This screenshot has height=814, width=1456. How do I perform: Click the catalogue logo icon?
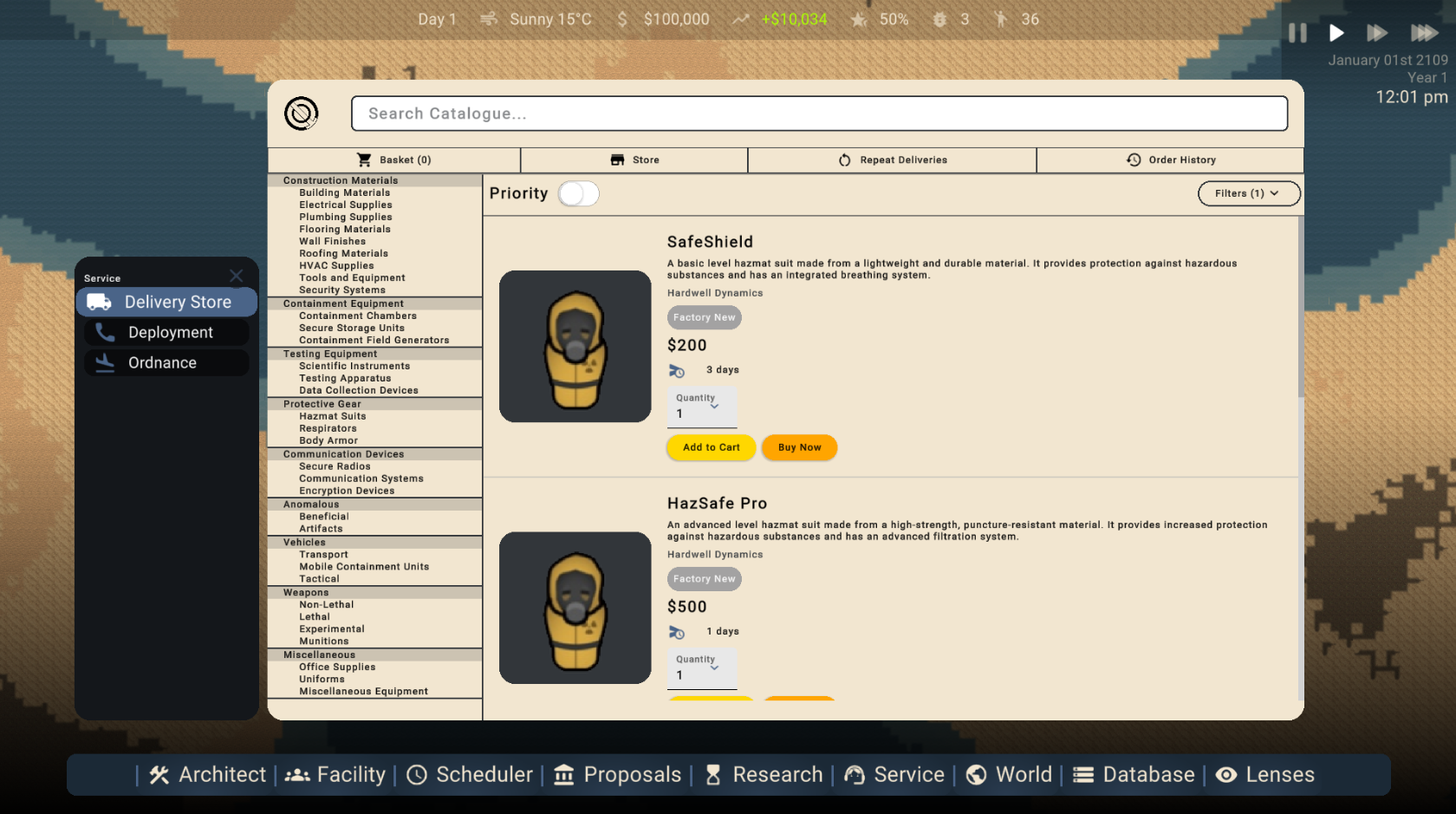pyautogui.click(x=302, y=114)
